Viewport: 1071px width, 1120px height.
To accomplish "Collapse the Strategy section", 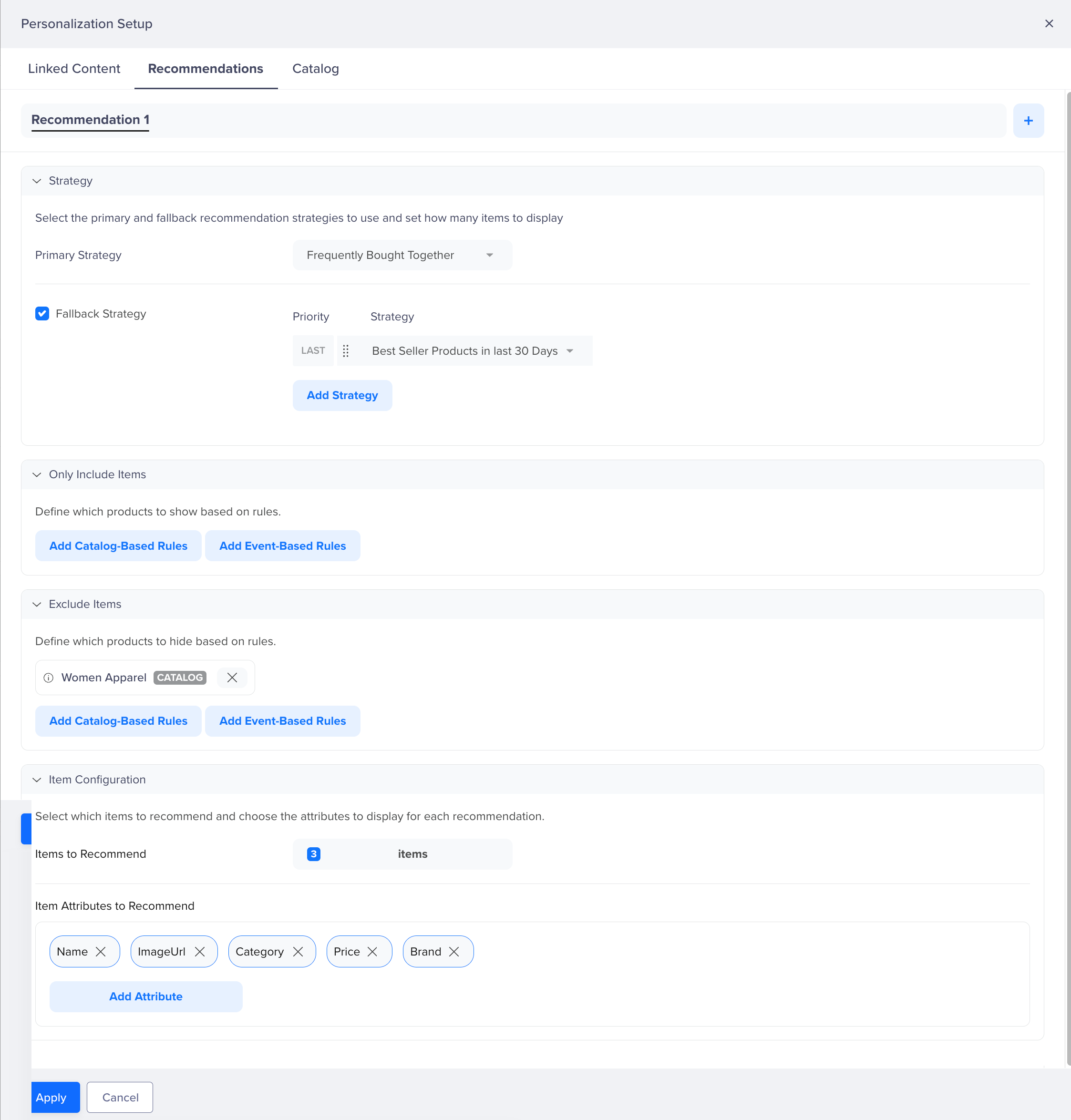I will pyautogui.click(x=37, y=181).
